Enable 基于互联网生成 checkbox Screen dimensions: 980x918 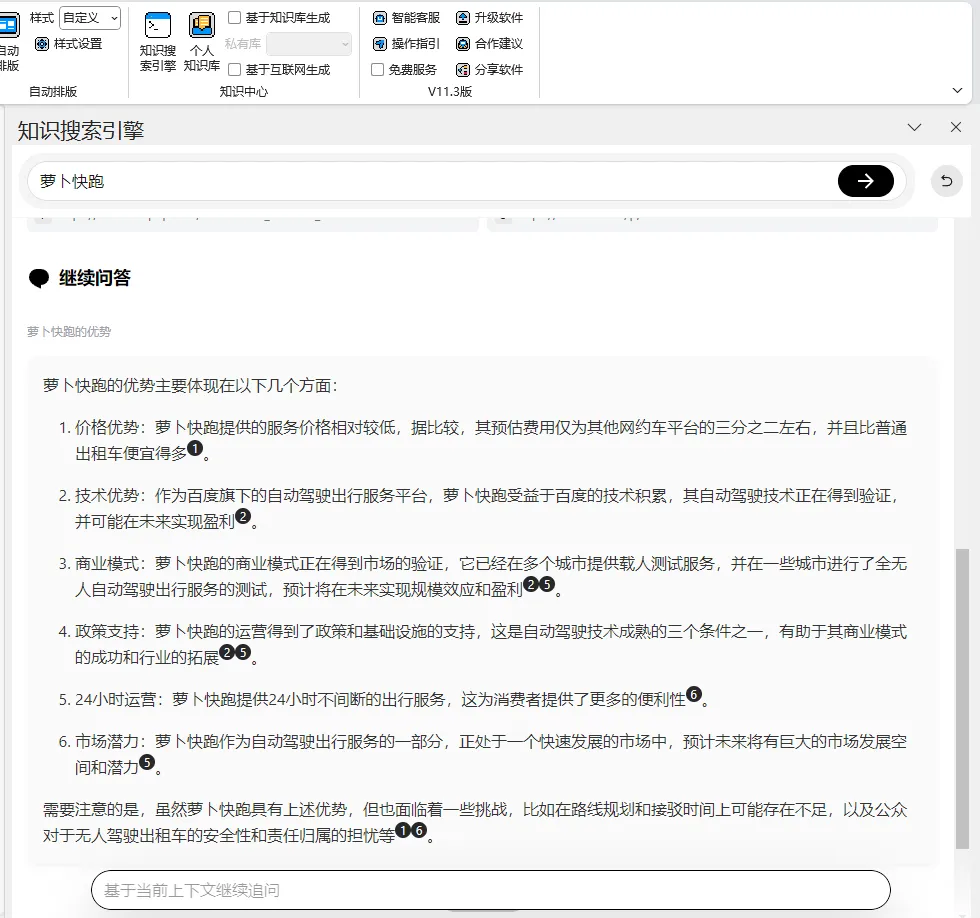(x=234, y=69)
